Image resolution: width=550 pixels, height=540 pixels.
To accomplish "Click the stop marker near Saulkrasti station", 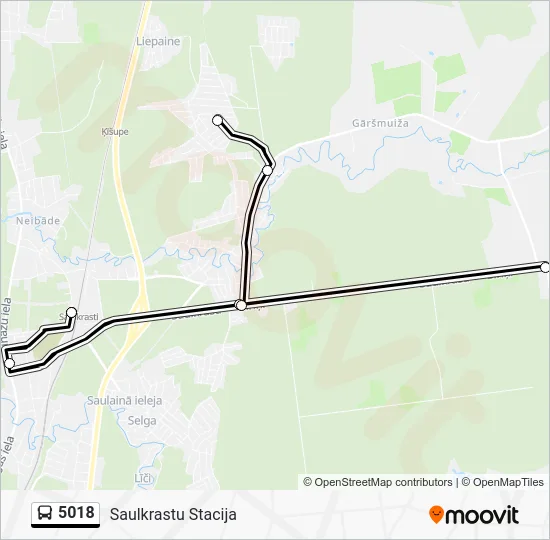I will pos(71,312).
